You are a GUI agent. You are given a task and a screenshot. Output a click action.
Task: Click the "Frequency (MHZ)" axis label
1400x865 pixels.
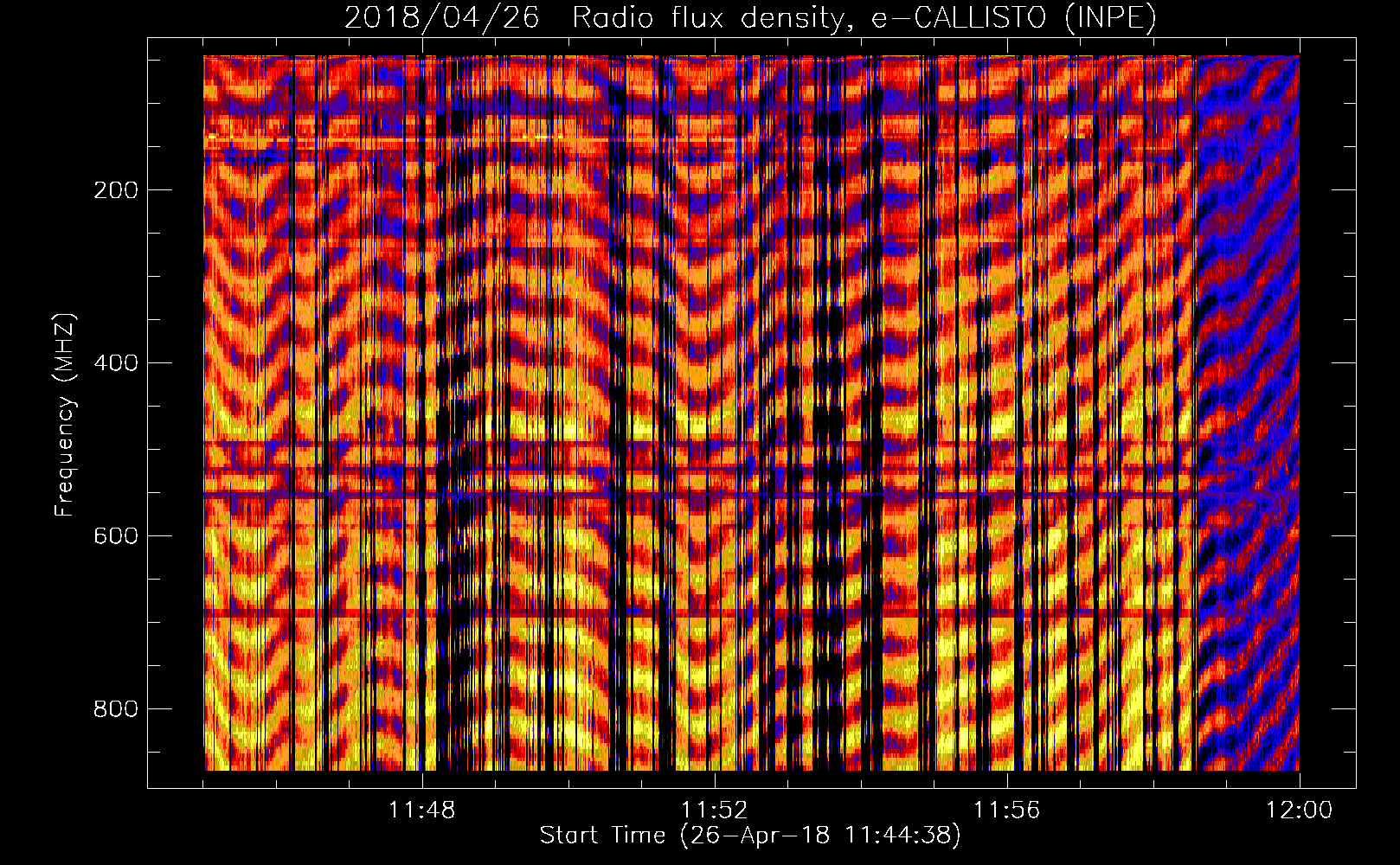click(x=65, y=415)
